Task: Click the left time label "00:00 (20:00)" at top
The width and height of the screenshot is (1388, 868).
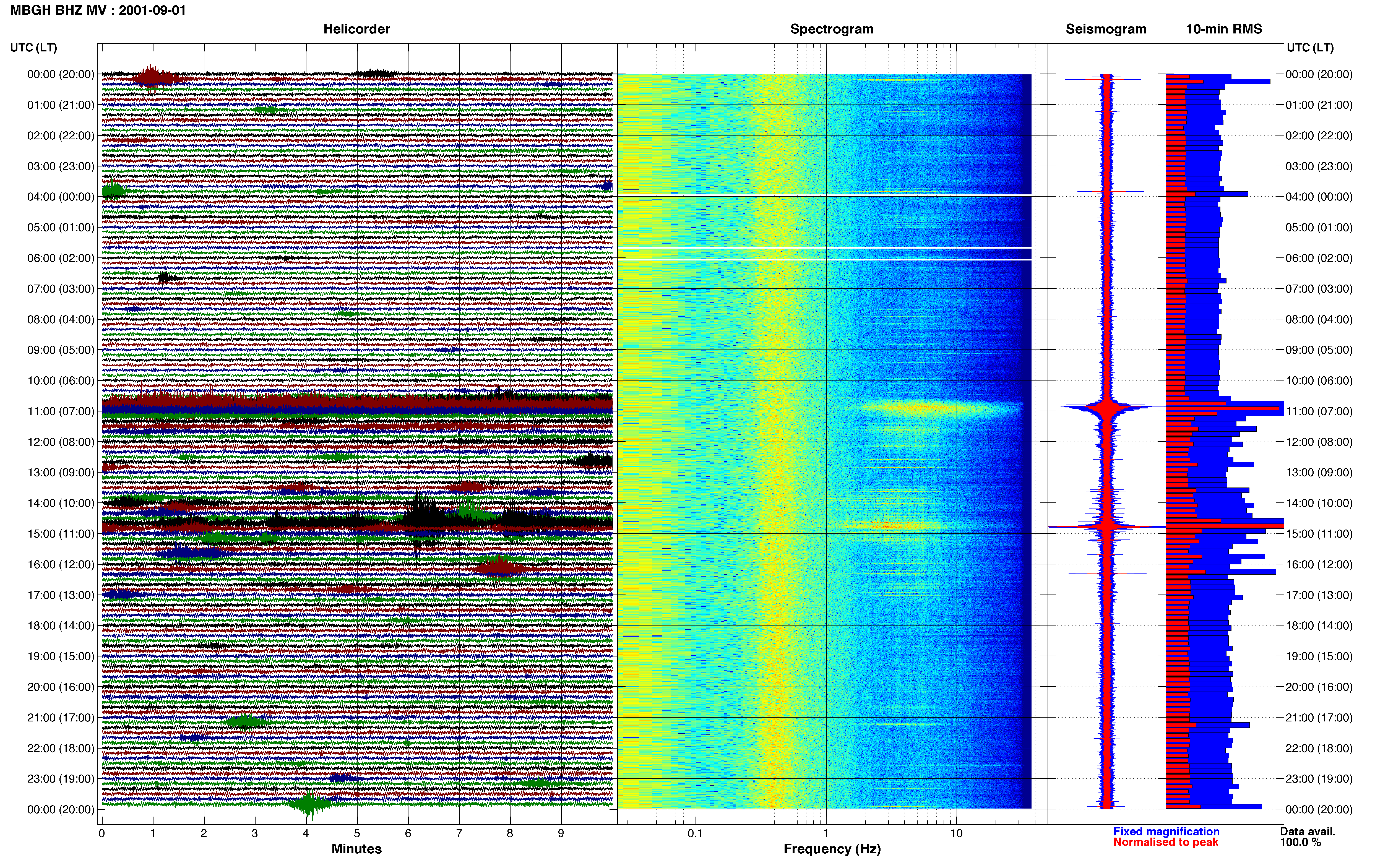Action: coord(61,74)
